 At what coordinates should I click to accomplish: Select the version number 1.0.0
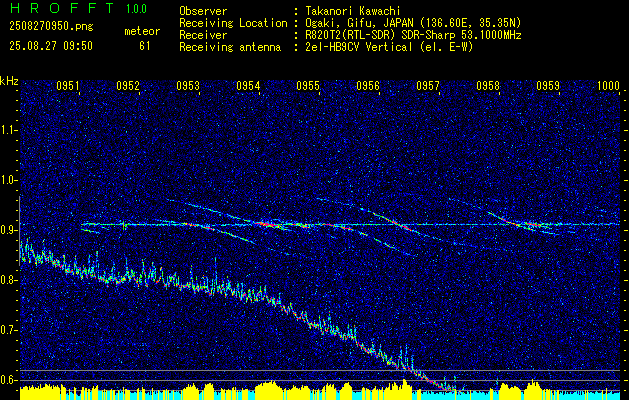[136, 8]
